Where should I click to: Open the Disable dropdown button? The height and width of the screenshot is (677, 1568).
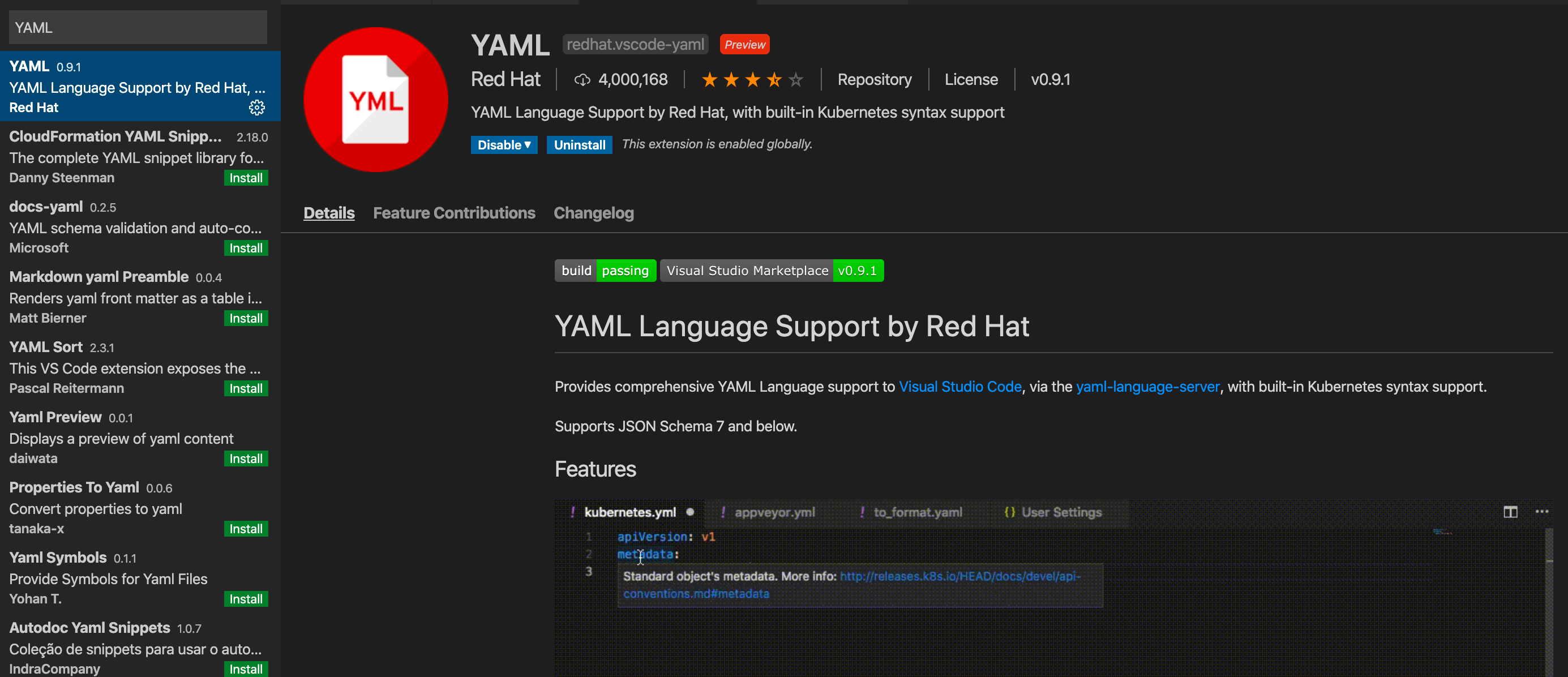[x=504, y=145]
